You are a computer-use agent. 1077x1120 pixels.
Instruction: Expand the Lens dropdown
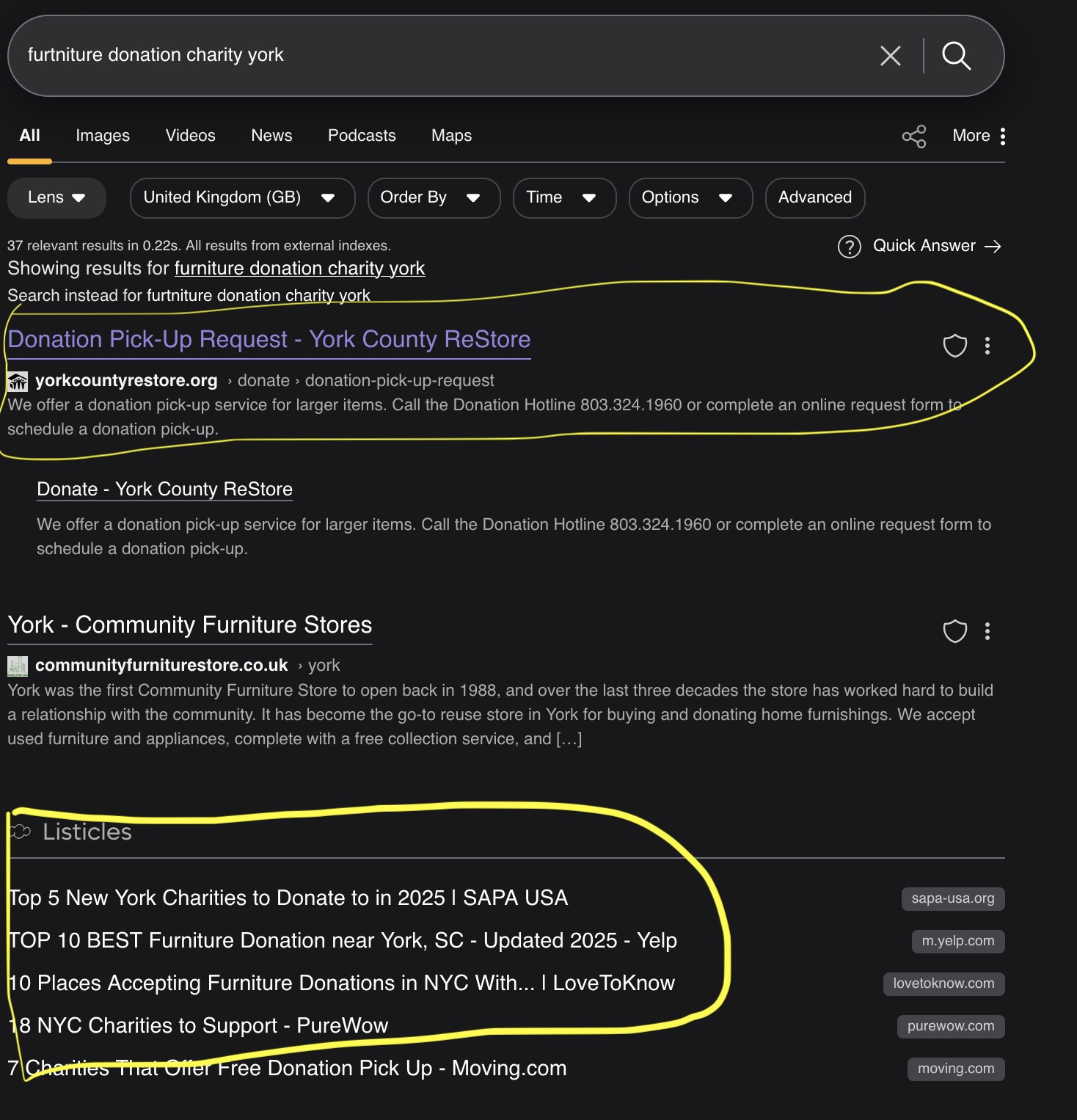tap(56, 197)
